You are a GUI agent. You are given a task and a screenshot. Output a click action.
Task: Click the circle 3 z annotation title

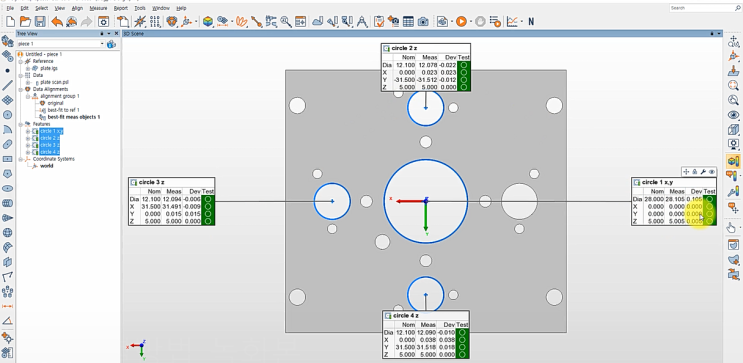pyautogui.click(x=152, y=182)
